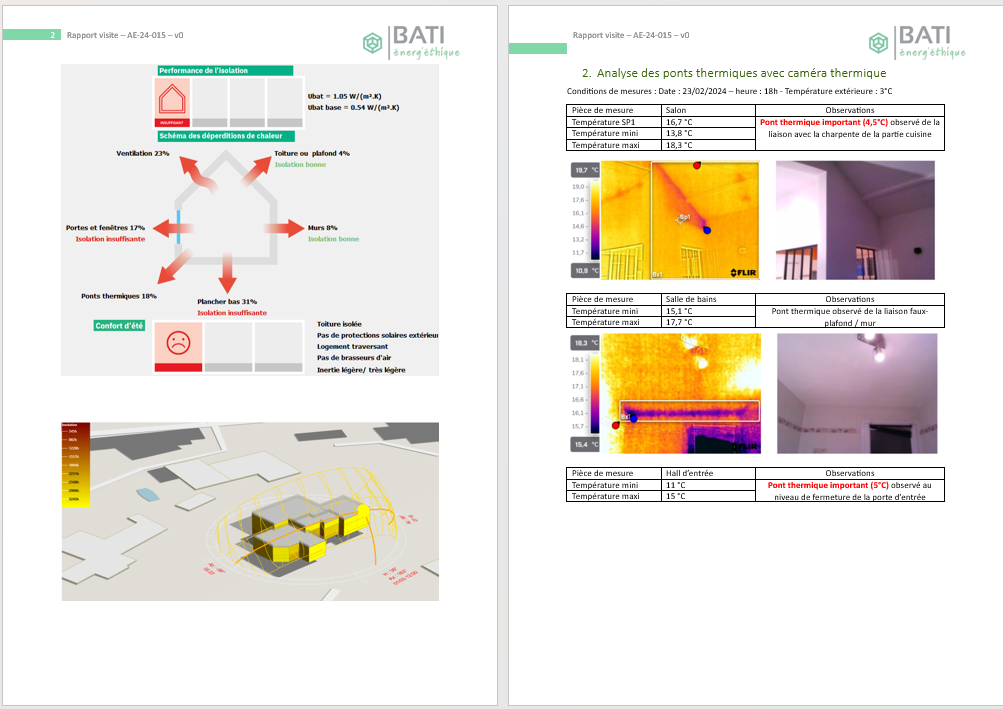Click the Portes et fenêtres heat loss arrow

(173, 228)
